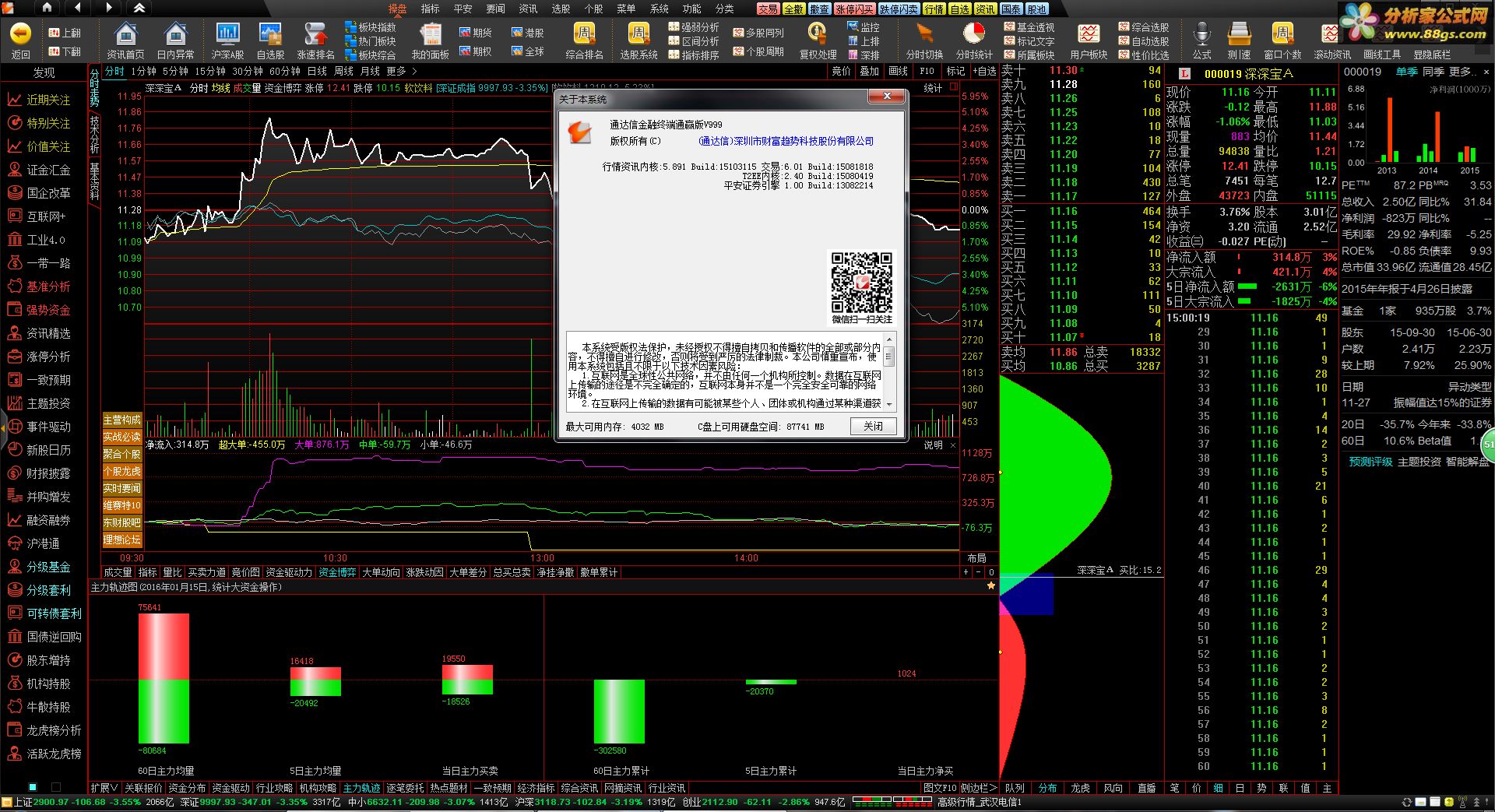This screenshot has height=812, width=1495.
Task: Toggle 笔 tick view at bottom right
Action: click(x=1174, y=788)
